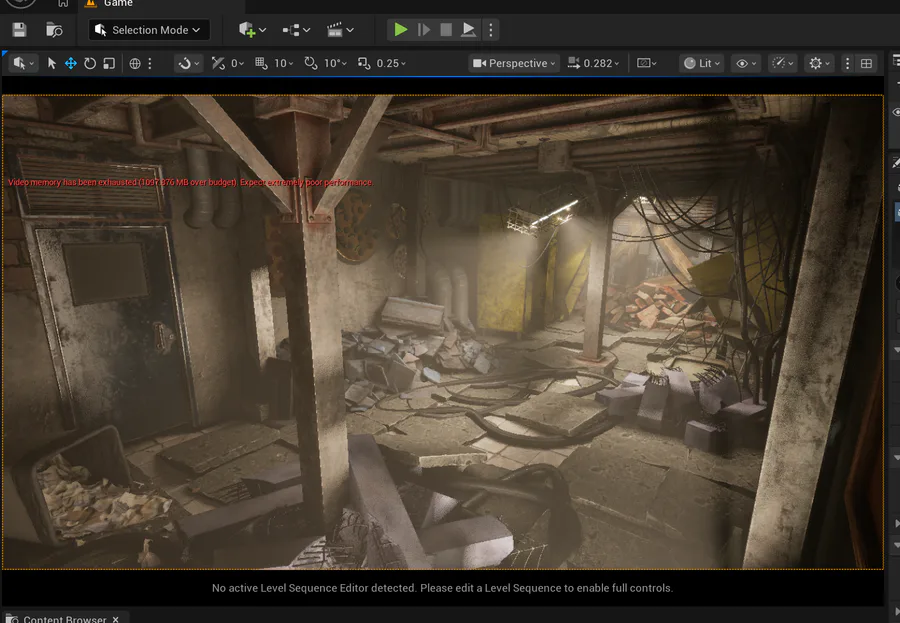Viewport: 900px width, 623px height.
Task: Open the Selection Mode dropdown
Action: [x=149, y=30]
